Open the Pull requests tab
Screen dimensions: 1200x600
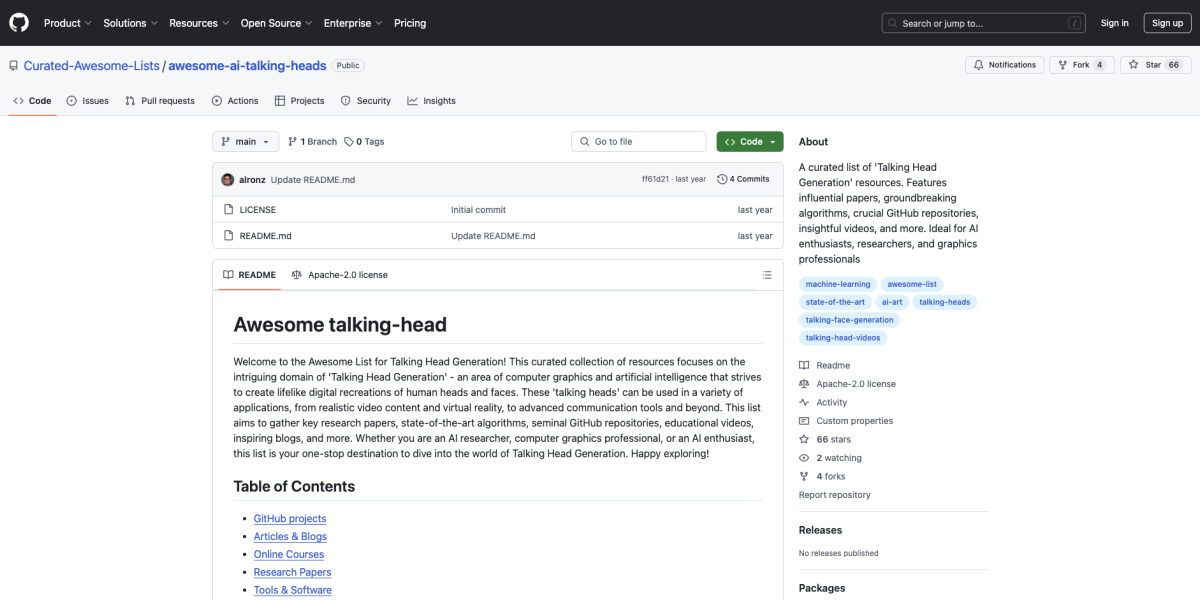(160, 101)
